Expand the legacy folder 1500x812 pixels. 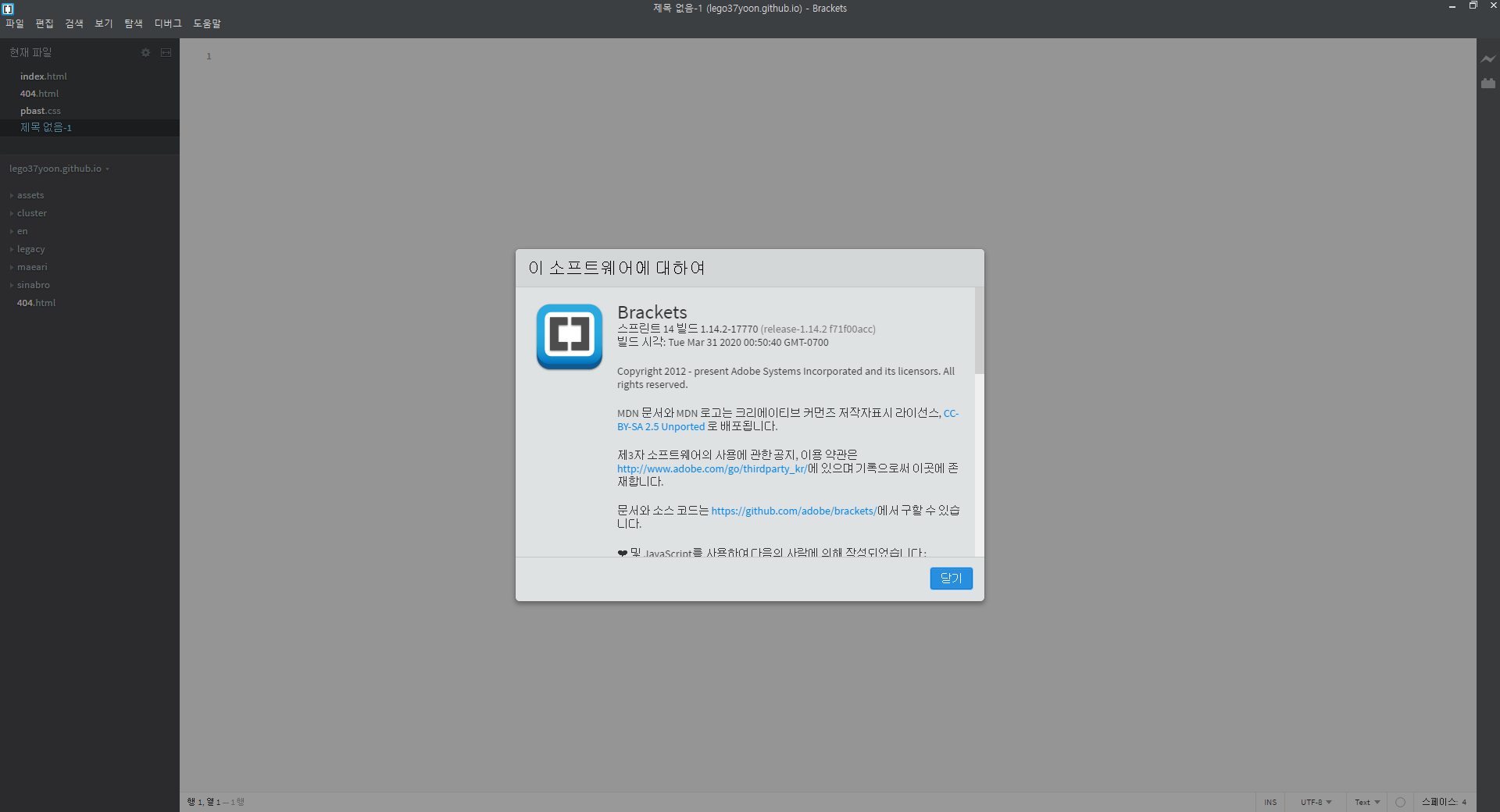pos(30,249)
